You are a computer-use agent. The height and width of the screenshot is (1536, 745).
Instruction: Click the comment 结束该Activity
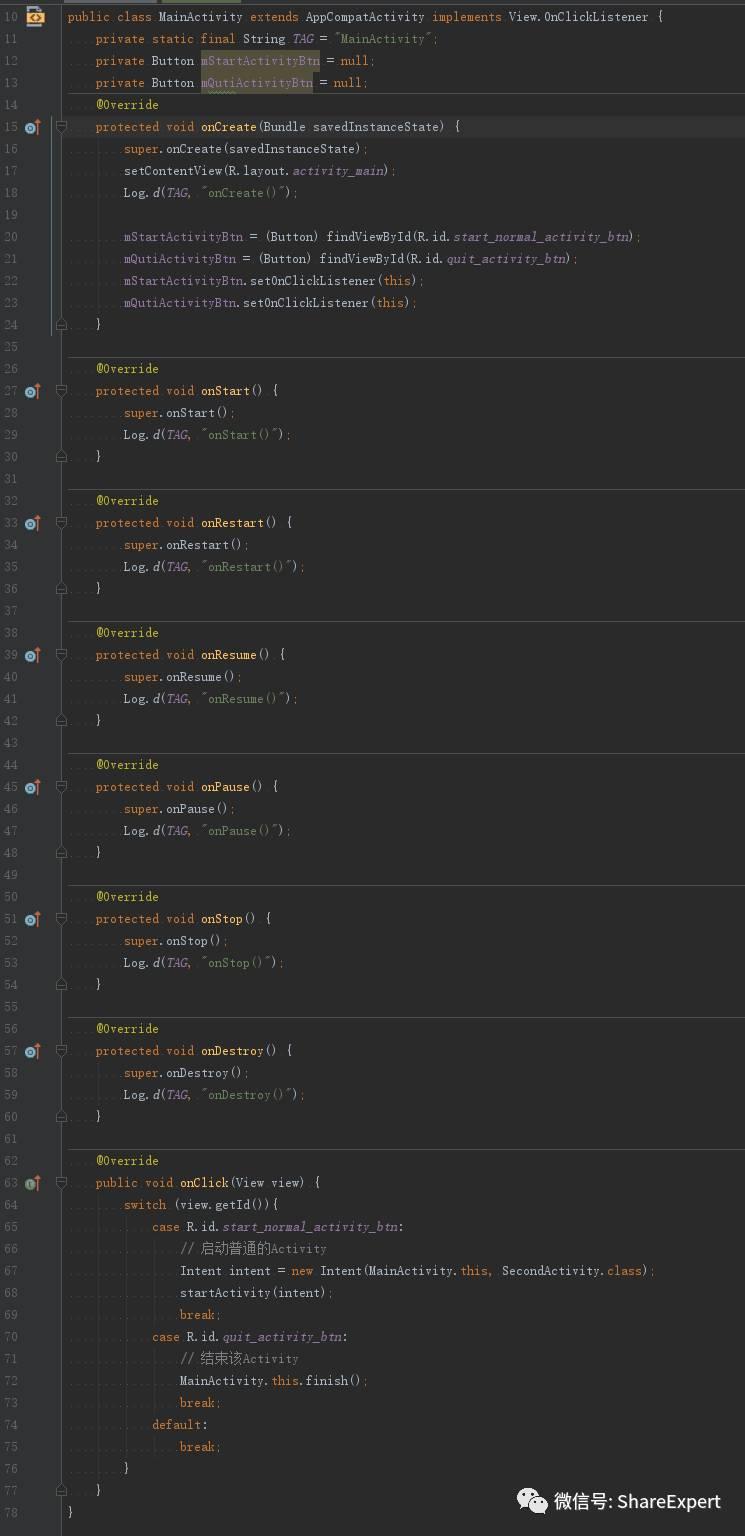(239, 1359)
